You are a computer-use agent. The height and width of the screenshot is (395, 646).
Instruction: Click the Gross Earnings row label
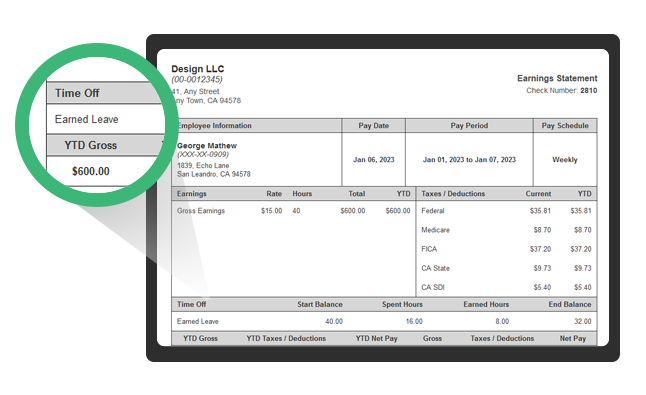tap(201, 211)
